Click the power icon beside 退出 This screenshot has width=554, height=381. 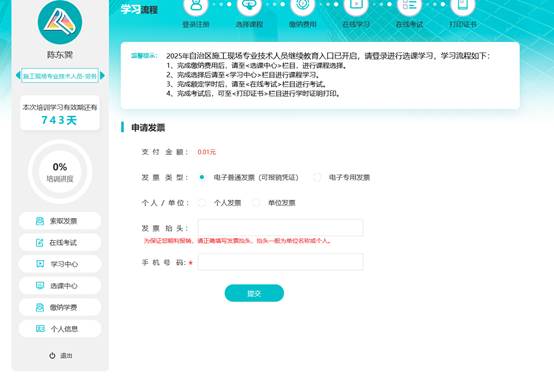click(x=52, y=356)
